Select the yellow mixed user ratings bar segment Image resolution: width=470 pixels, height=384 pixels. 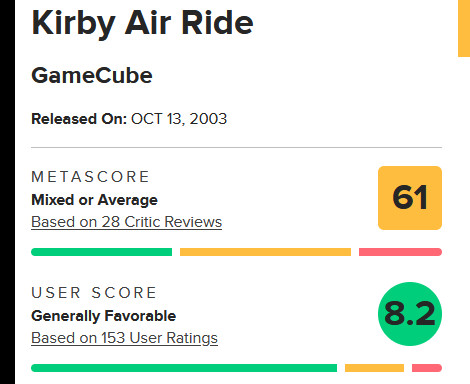374,368
